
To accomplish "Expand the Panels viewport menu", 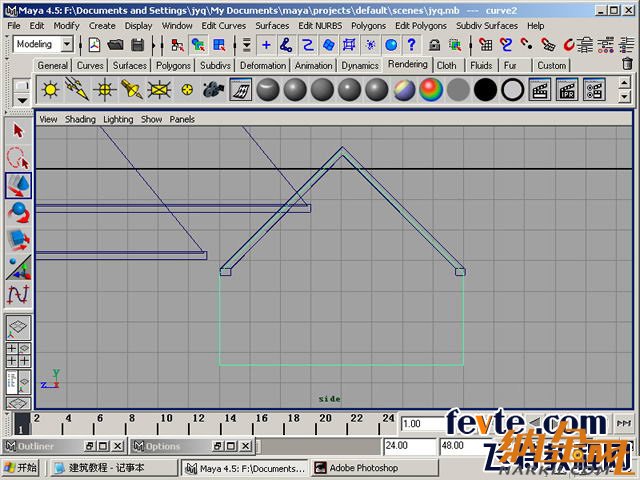I will point(182,119).
